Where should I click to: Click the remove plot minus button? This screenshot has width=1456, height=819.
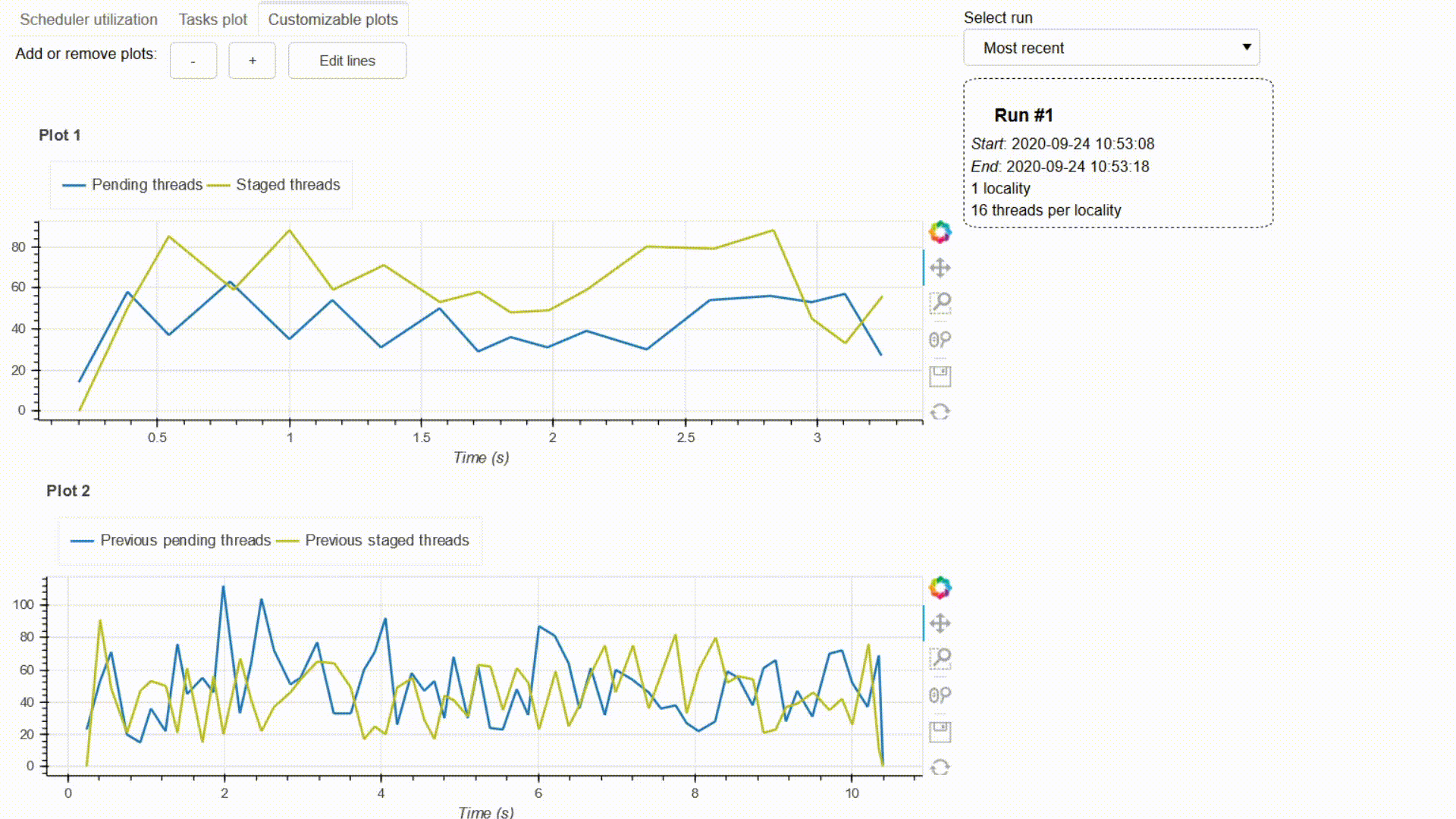(x=192, y=60)
